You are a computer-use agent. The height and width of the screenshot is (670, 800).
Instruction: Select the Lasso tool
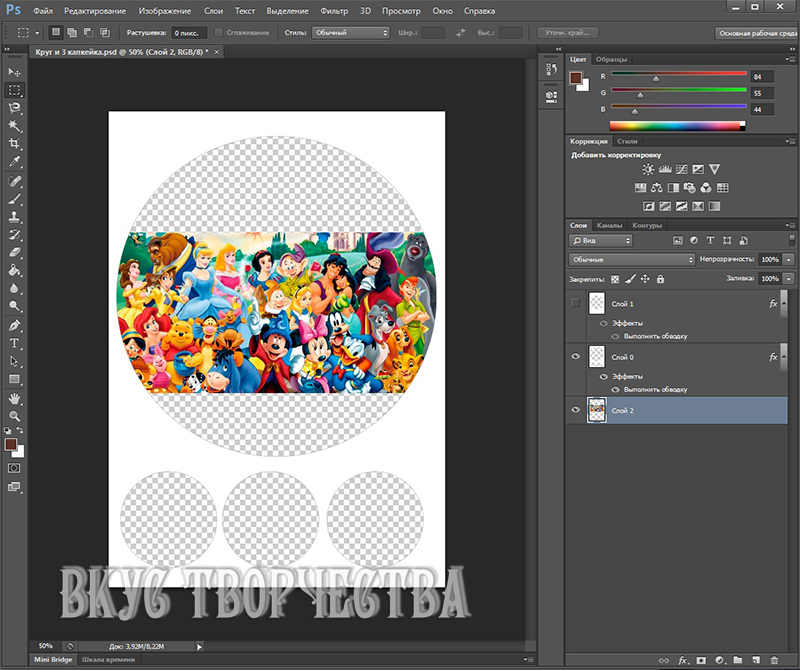pos(14,108)
